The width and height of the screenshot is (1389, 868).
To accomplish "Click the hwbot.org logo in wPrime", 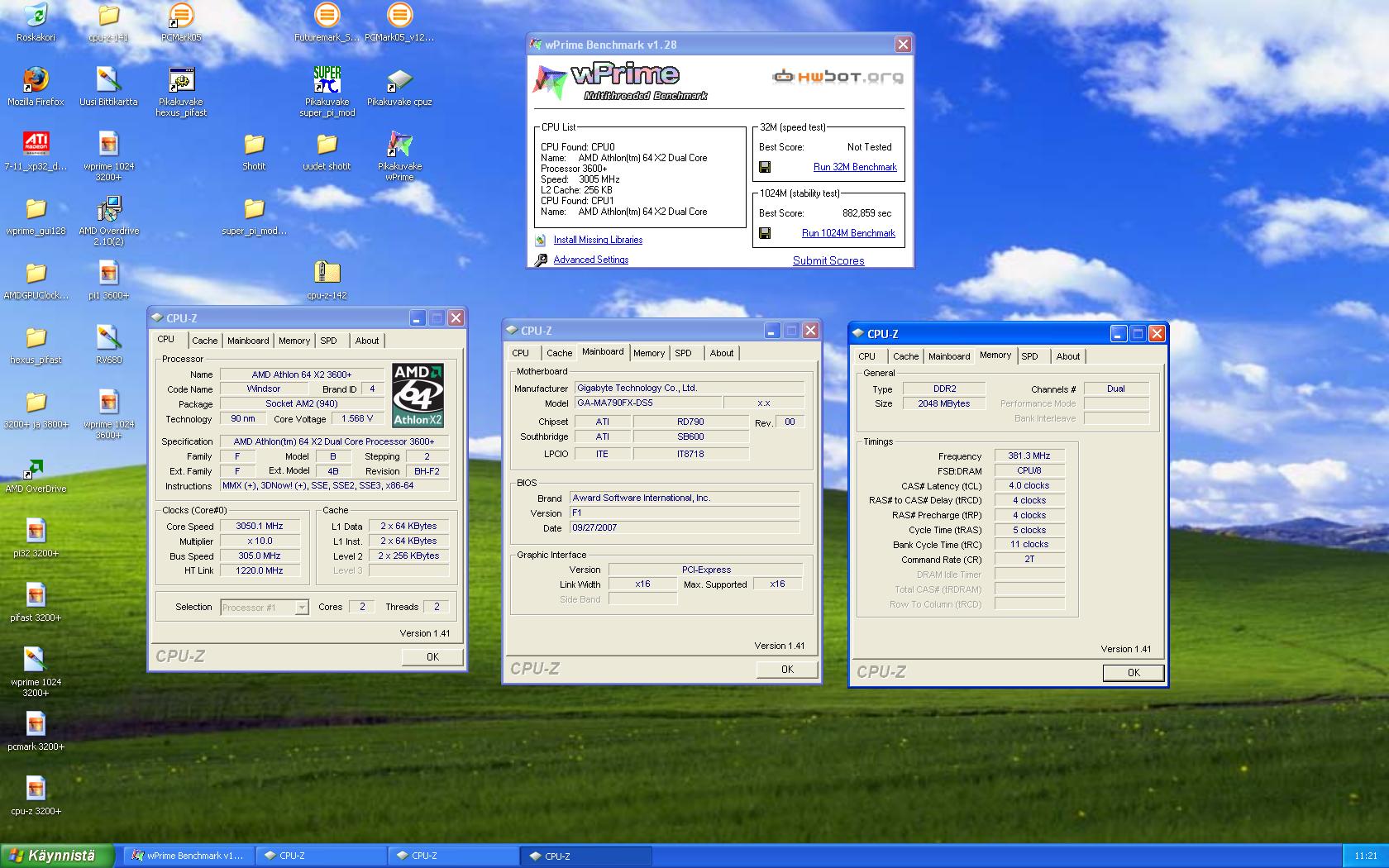I will 838,77.
